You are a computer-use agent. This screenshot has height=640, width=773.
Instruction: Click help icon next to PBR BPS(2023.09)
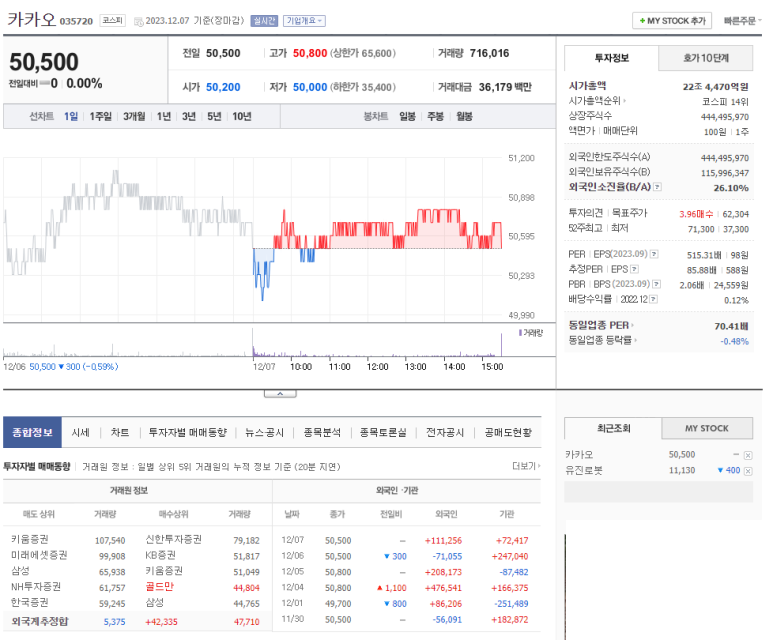656,284
